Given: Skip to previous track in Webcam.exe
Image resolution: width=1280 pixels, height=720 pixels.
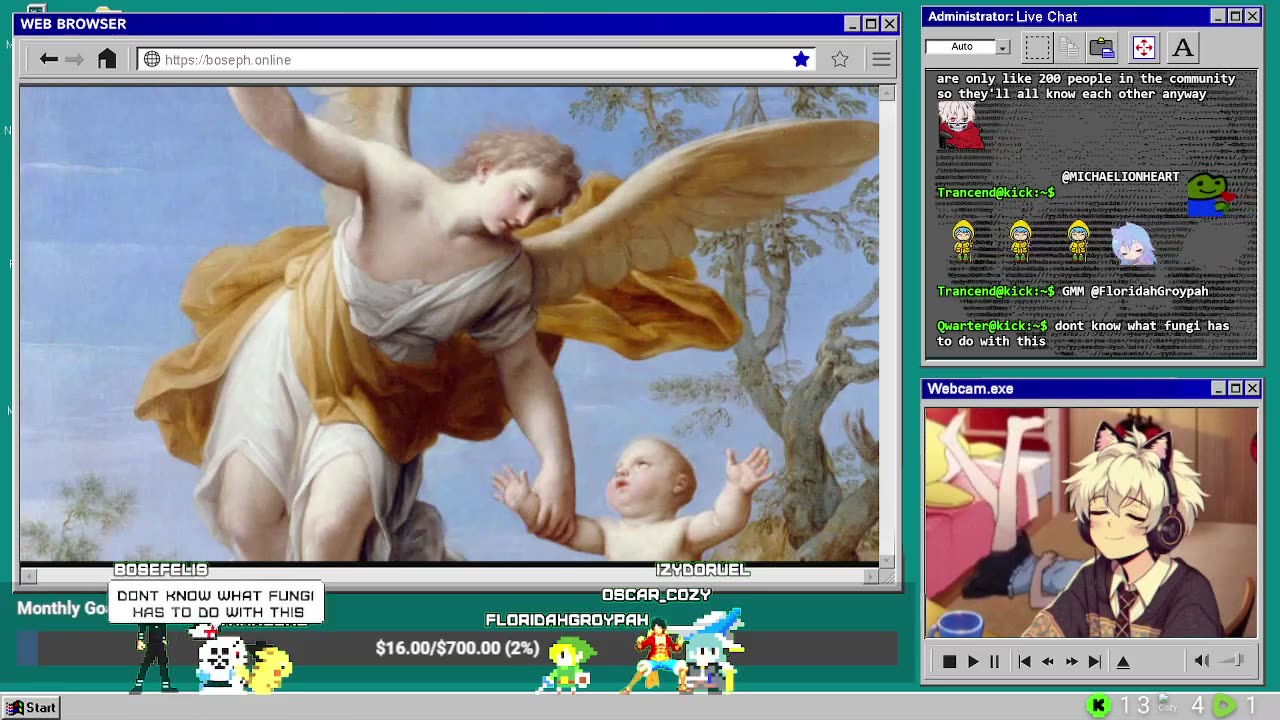Looking at the screenshot, I should (x=1024, y=661).
